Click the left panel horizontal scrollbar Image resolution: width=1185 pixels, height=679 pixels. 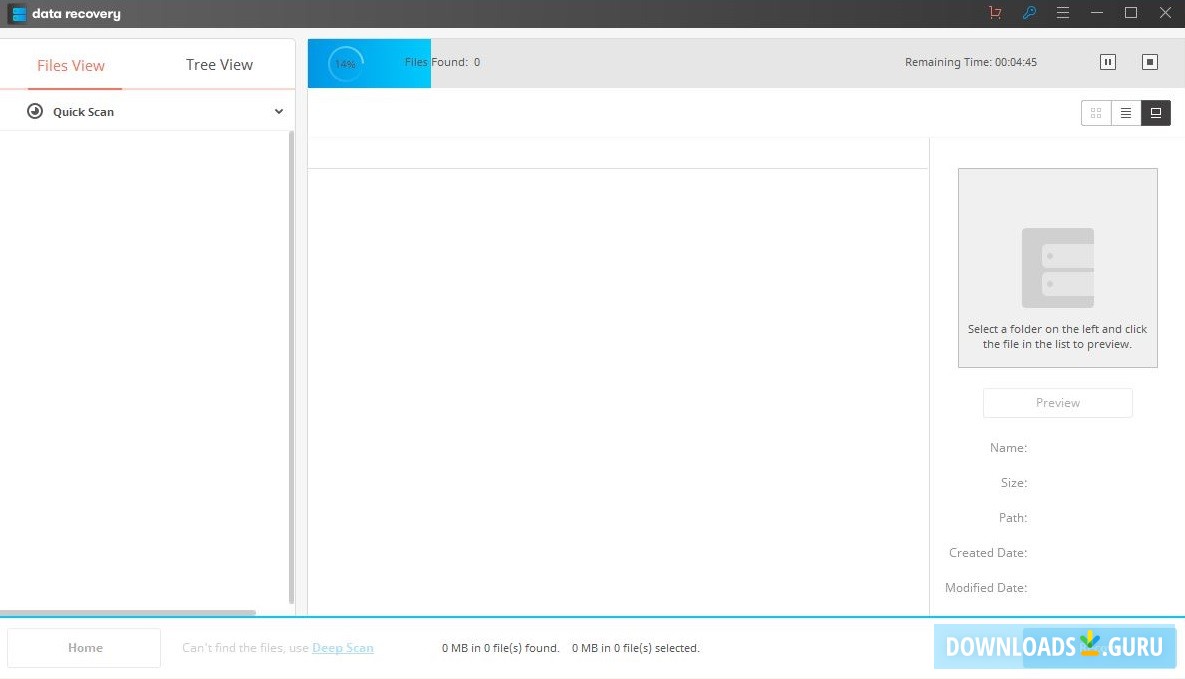click(128, 612)
